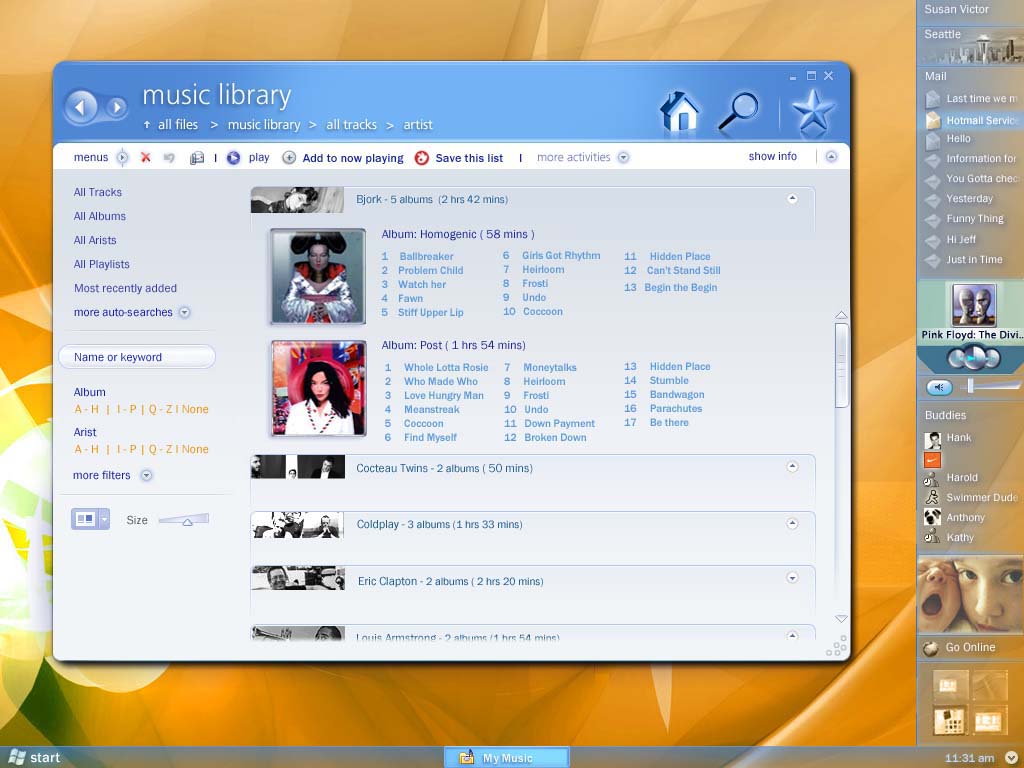
Task: Click the undo arrow icon in toolbar
Action: pyautogui.click(x=169, y=157)
